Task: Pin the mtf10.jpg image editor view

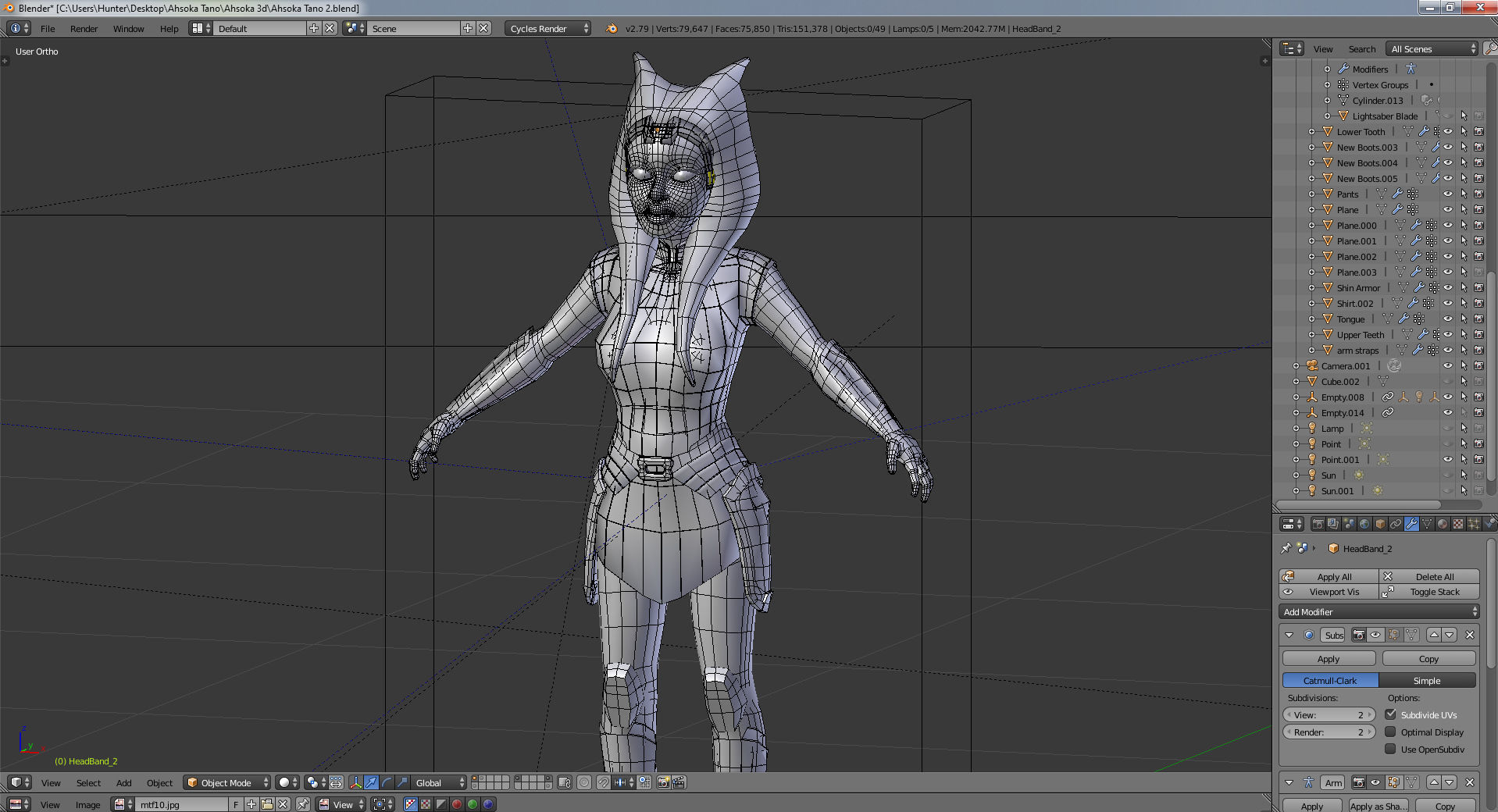Action: click(303, 804)
